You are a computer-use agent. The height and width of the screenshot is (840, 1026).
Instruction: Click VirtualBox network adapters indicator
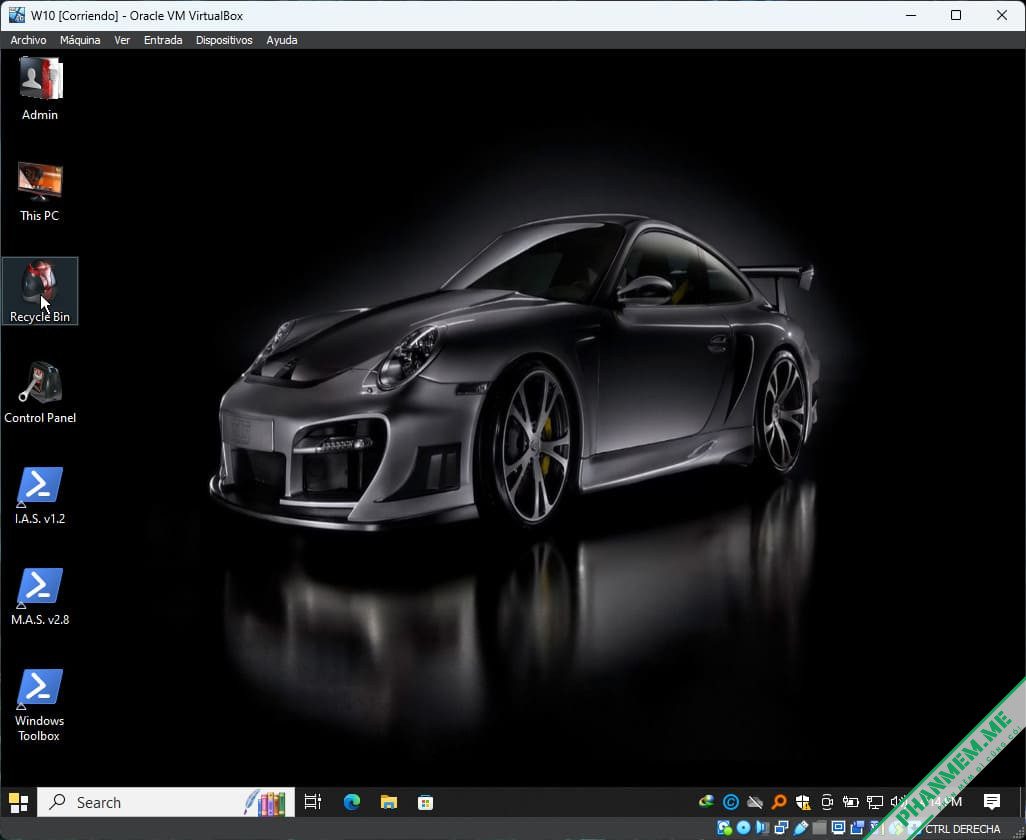click(781, 828)
